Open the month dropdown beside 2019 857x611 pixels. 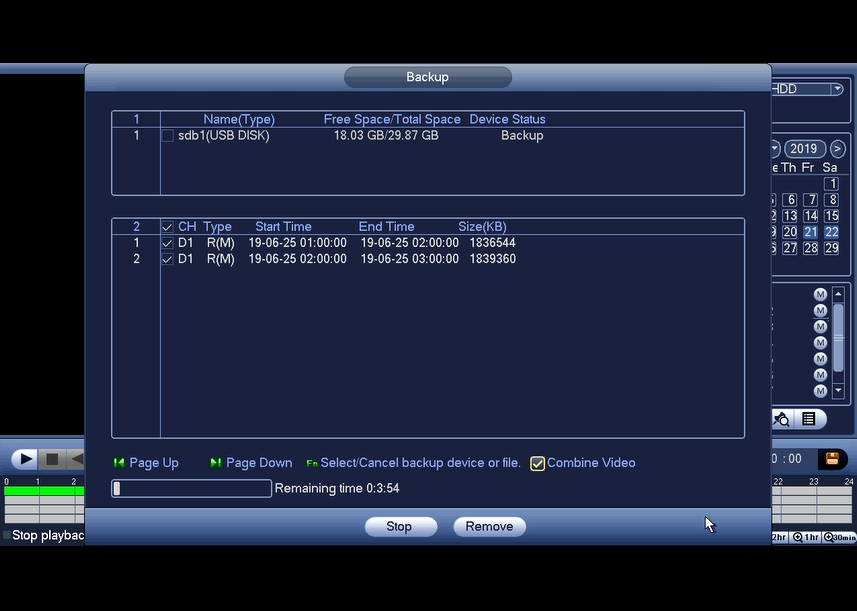tap(775, 149)
